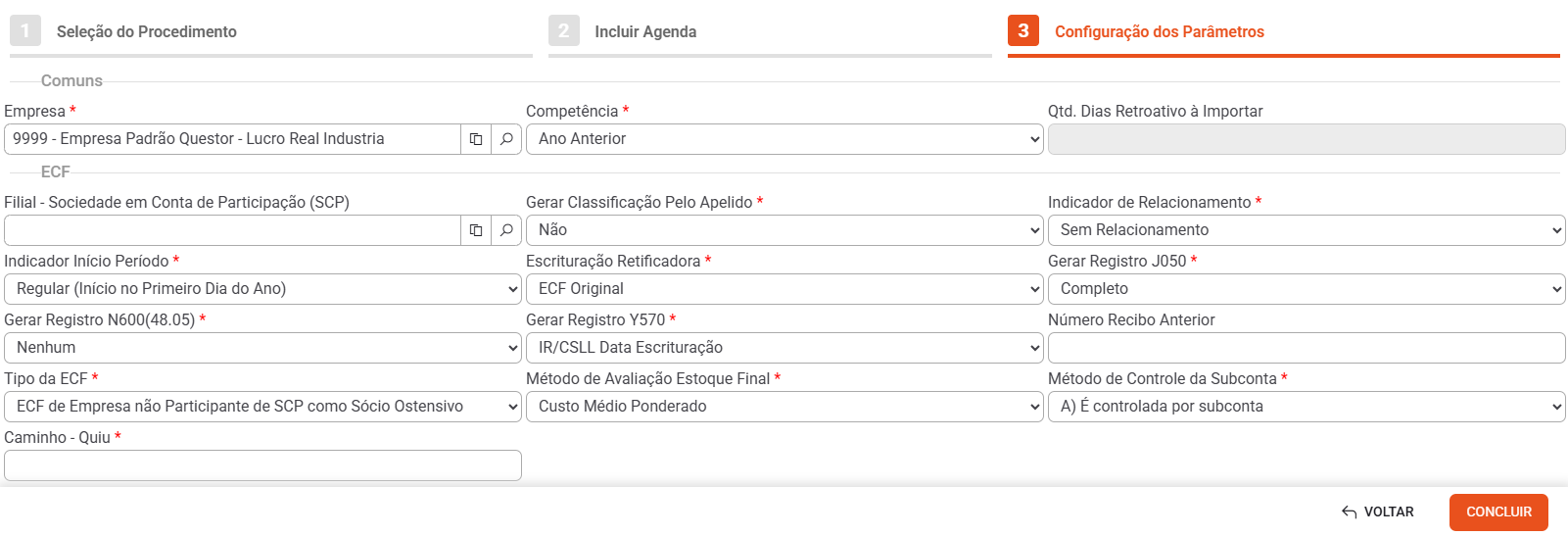Click the Concluir button

click(1498, 512)
